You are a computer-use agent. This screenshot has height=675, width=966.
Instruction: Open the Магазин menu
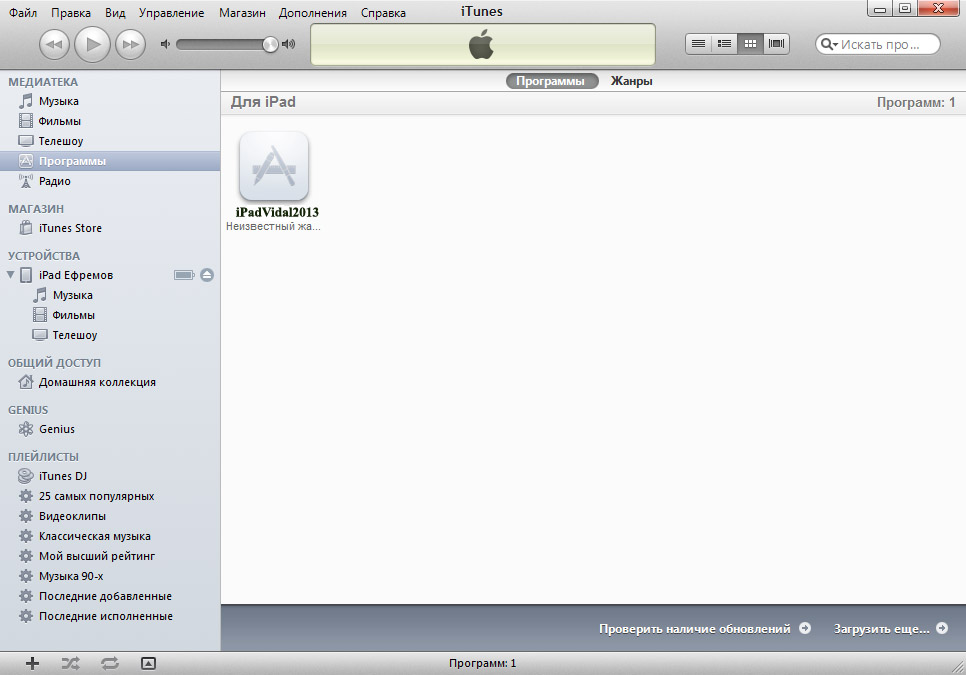click(x=242, y=12)
